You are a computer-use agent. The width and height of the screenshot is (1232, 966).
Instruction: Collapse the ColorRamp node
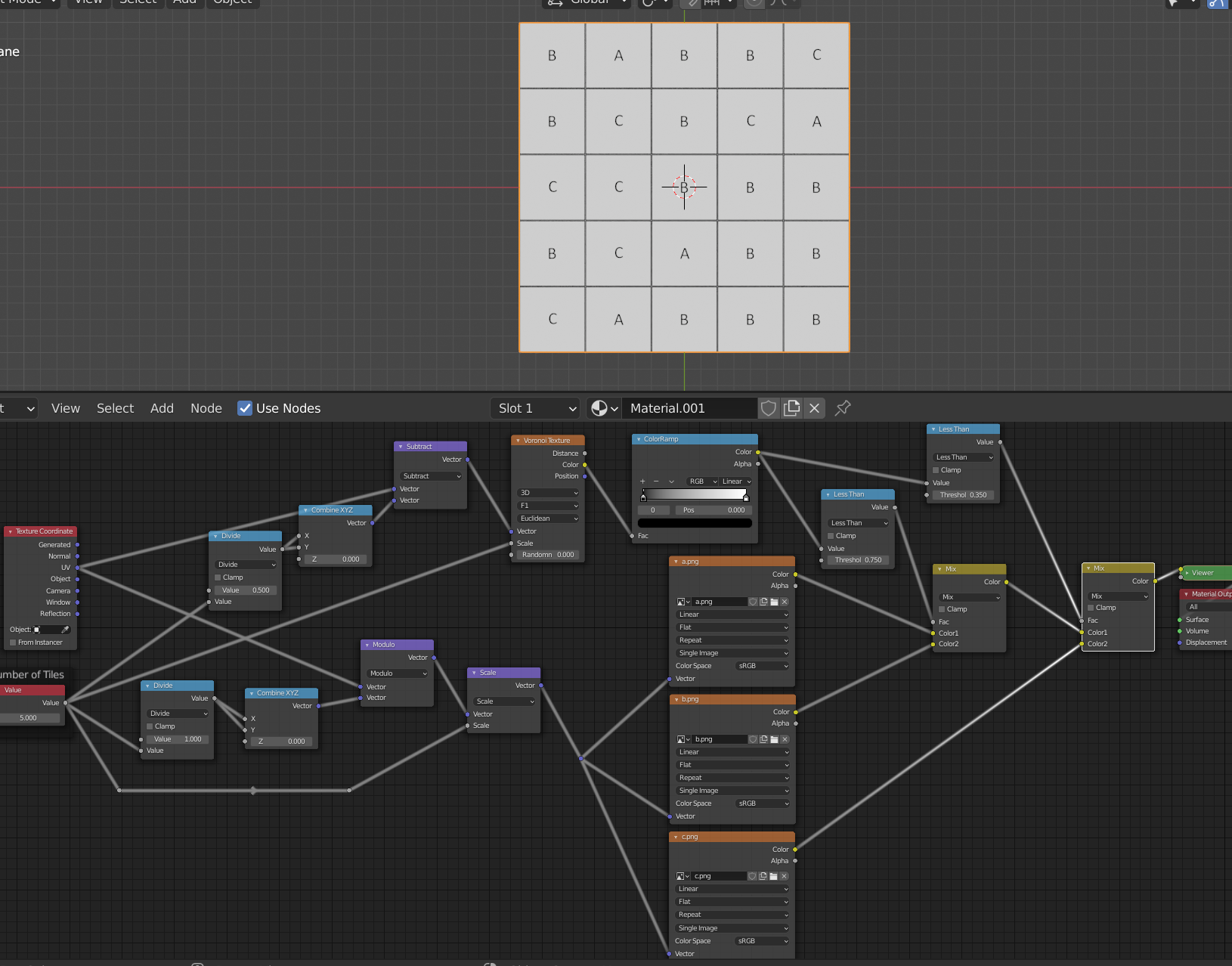[638, 439]
